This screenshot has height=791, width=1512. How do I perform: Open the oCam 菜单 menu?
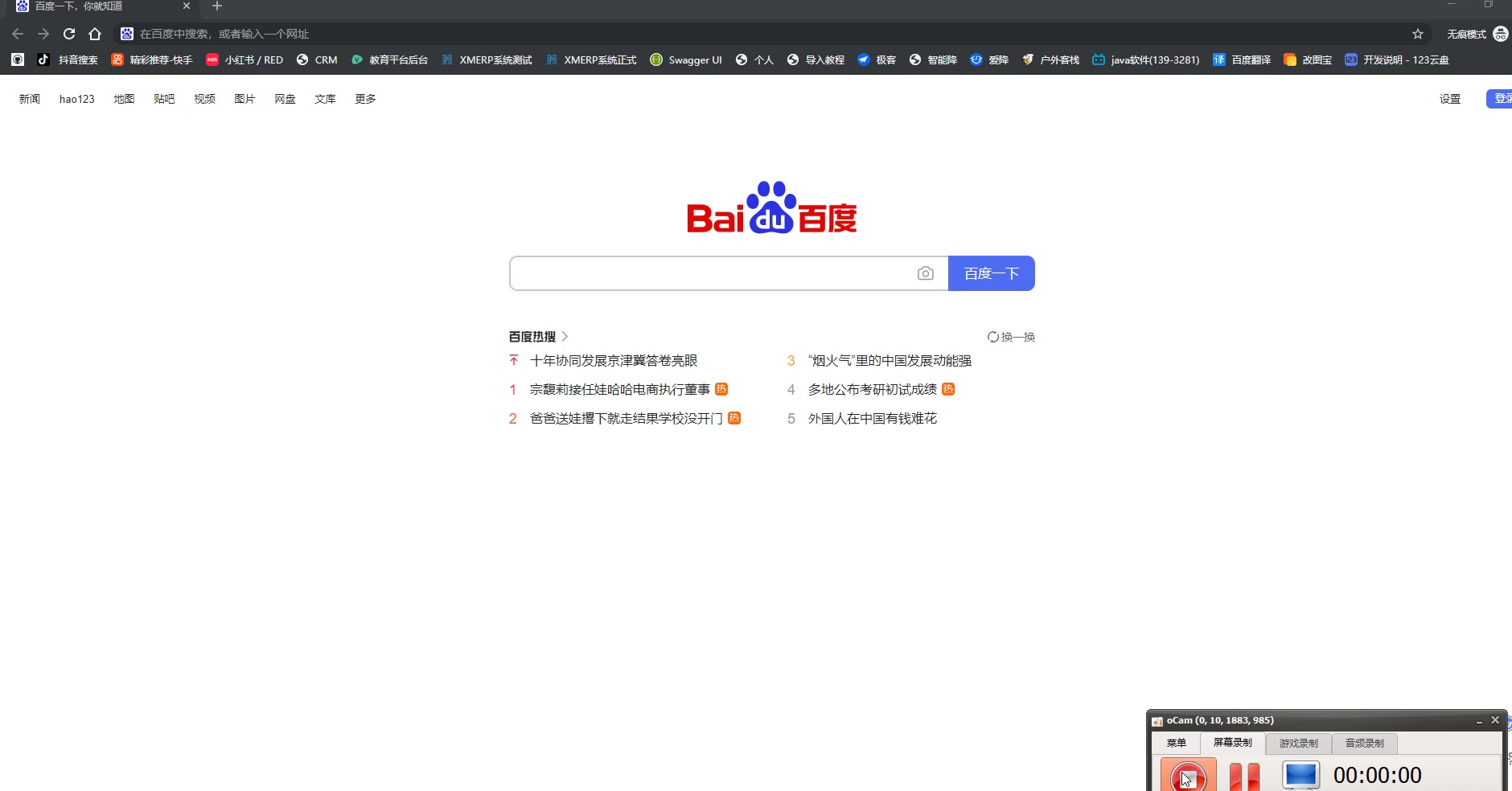pos(1177,743)
